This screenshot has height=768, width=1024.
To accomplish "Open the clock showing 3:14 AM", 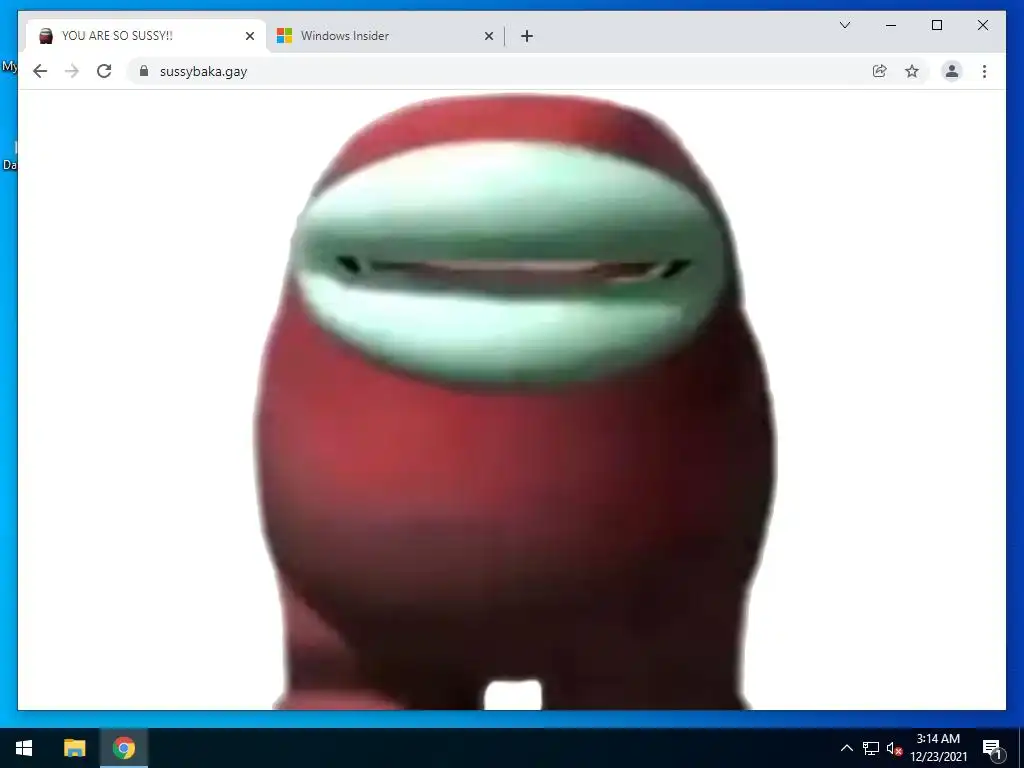I will [x=938, y=748].
